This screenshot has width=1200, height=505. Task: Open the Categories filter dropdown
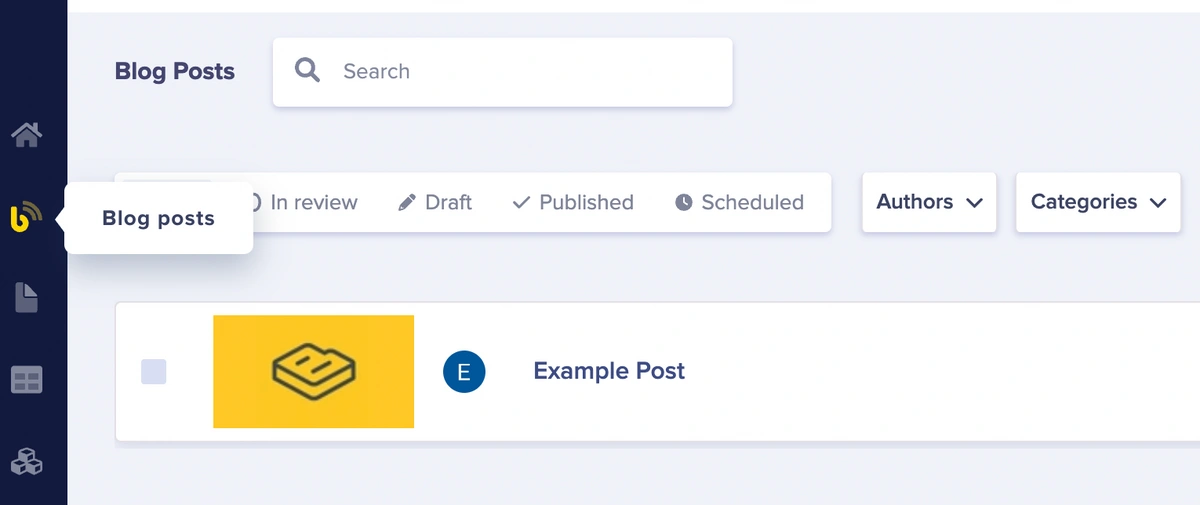point(1097,202)
